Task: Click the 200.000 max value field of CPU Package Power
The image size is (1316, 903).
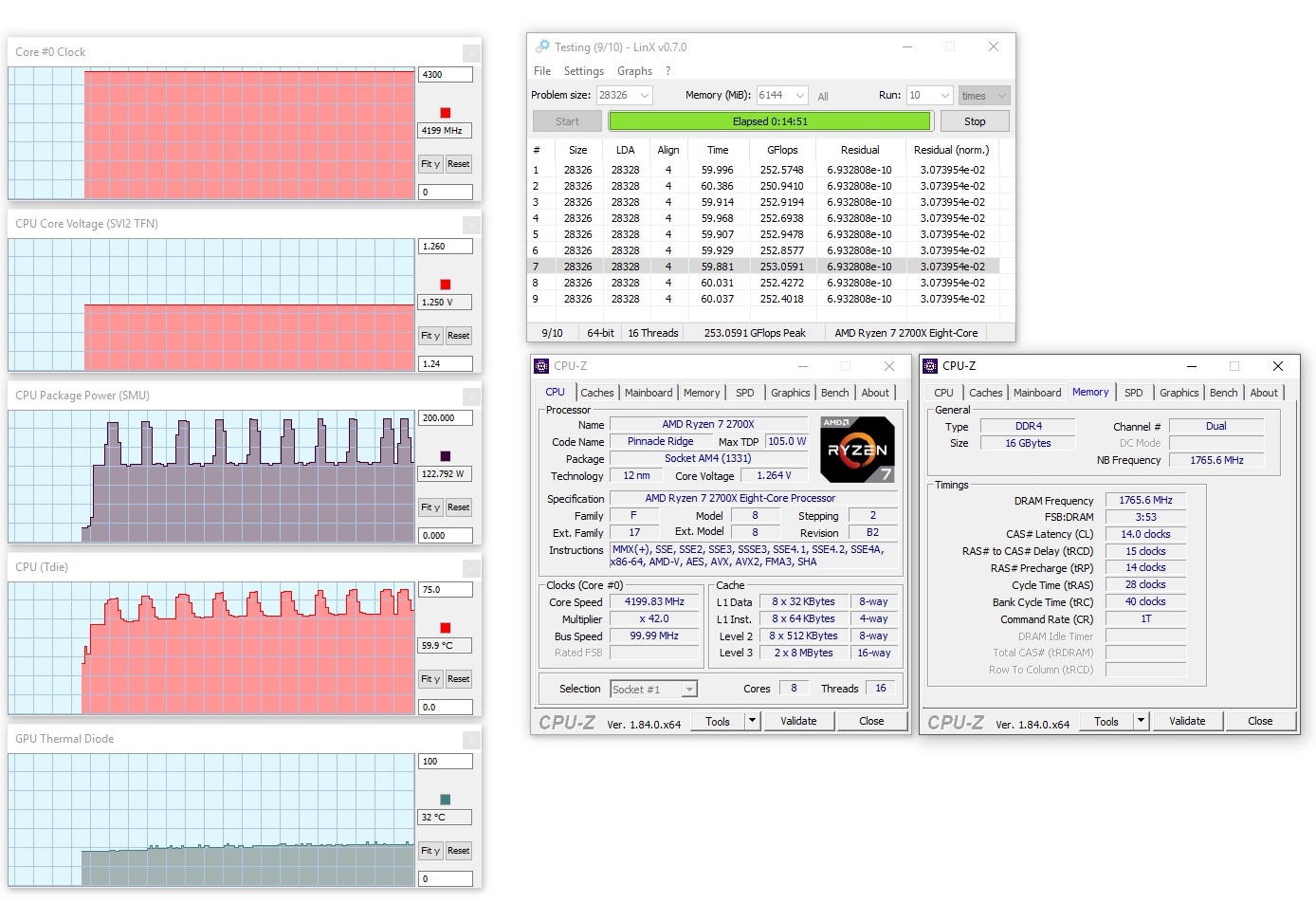Action: (x=446, y=418)
